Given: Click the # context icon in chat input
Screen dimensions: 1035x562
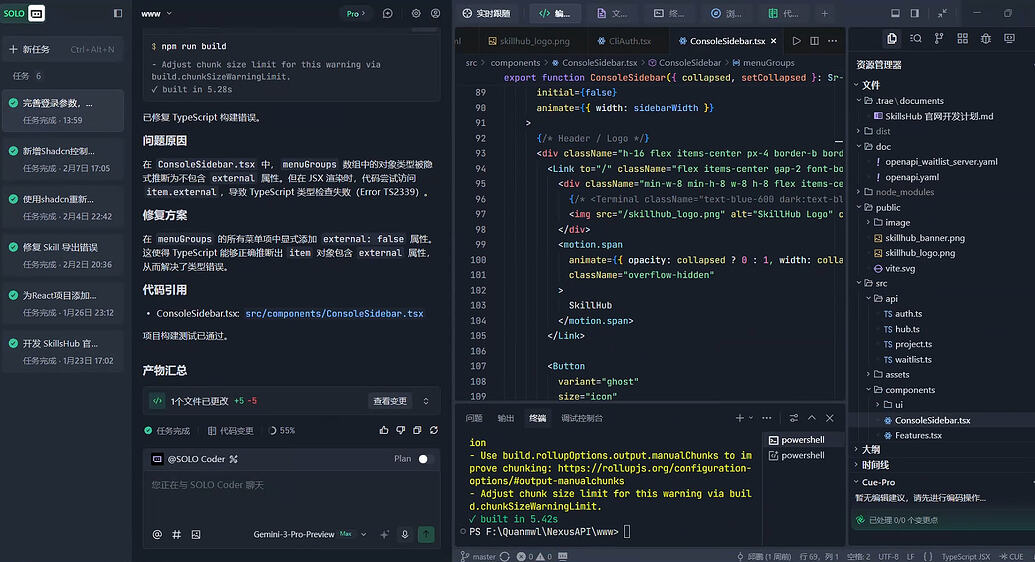Looking at the screenshot, I should (176, 534).
